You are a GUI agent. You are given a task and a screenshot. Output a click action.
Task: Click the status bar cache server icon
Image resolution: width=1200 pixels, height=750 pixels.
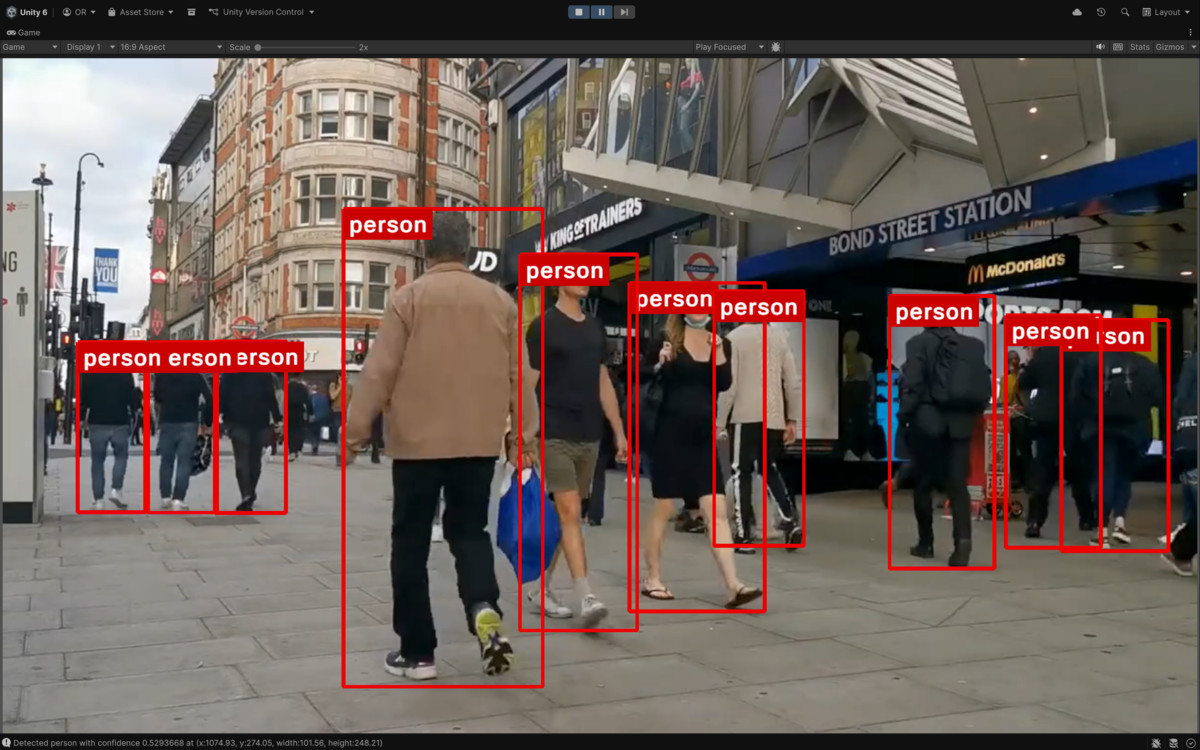point(1173,743)
